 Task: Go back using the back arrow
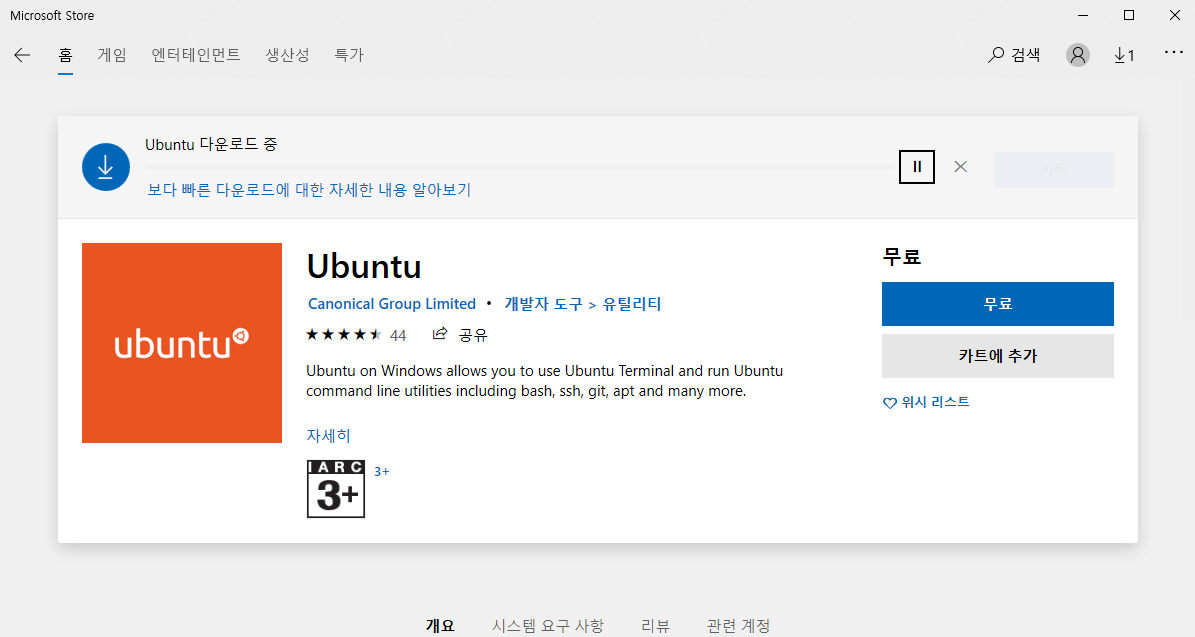(22, 55)
